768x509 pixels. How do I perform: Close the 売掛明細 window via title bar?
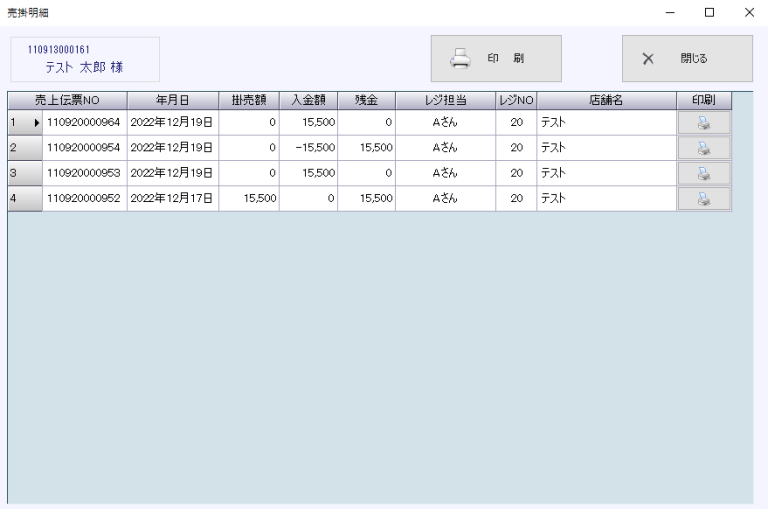pyautogui.click(x=749, y=13)
